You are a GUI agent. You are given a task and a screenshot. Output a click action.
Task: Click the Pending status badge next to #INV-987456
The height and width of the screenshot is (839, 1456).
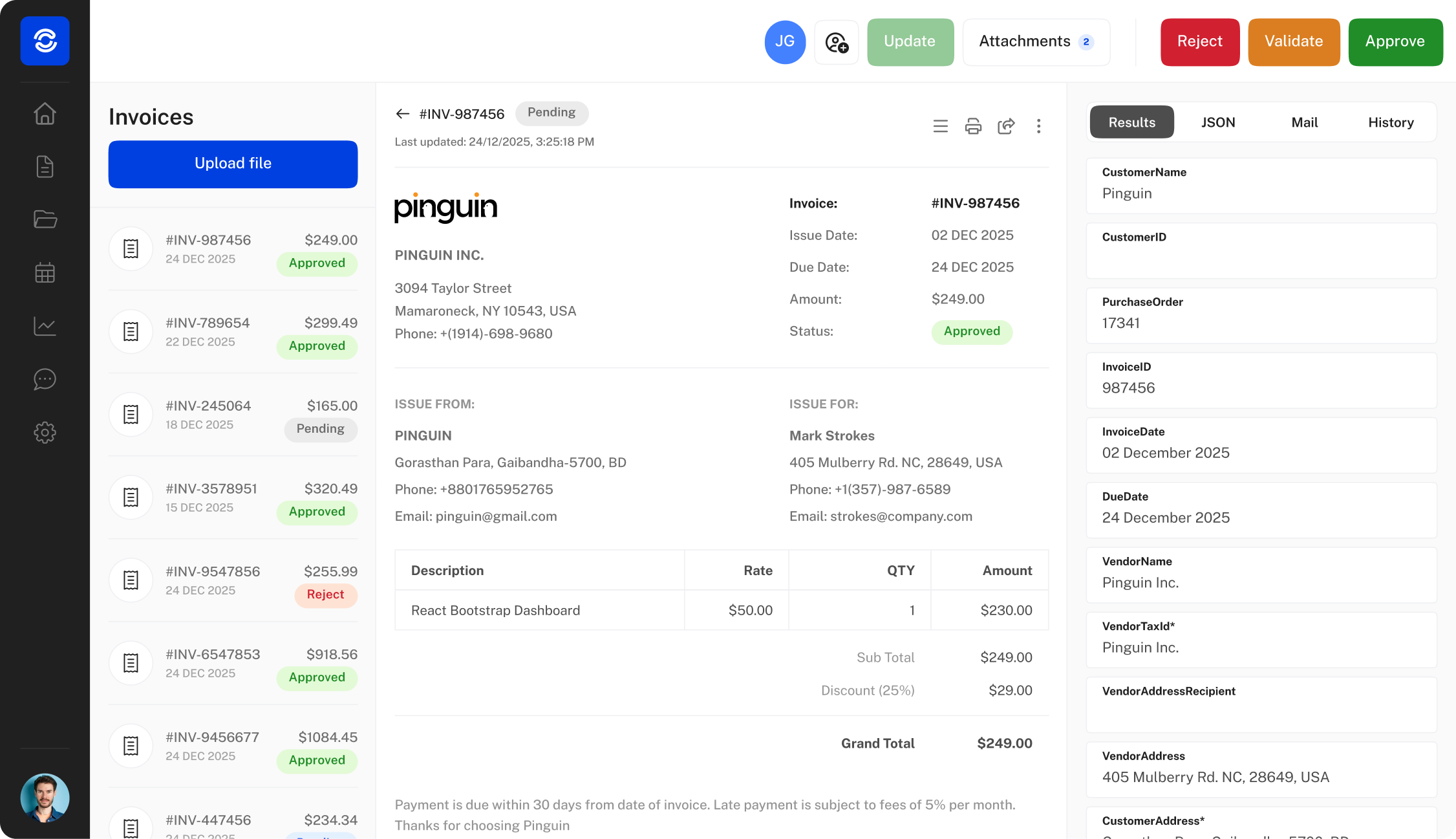(x=551, y=113)
